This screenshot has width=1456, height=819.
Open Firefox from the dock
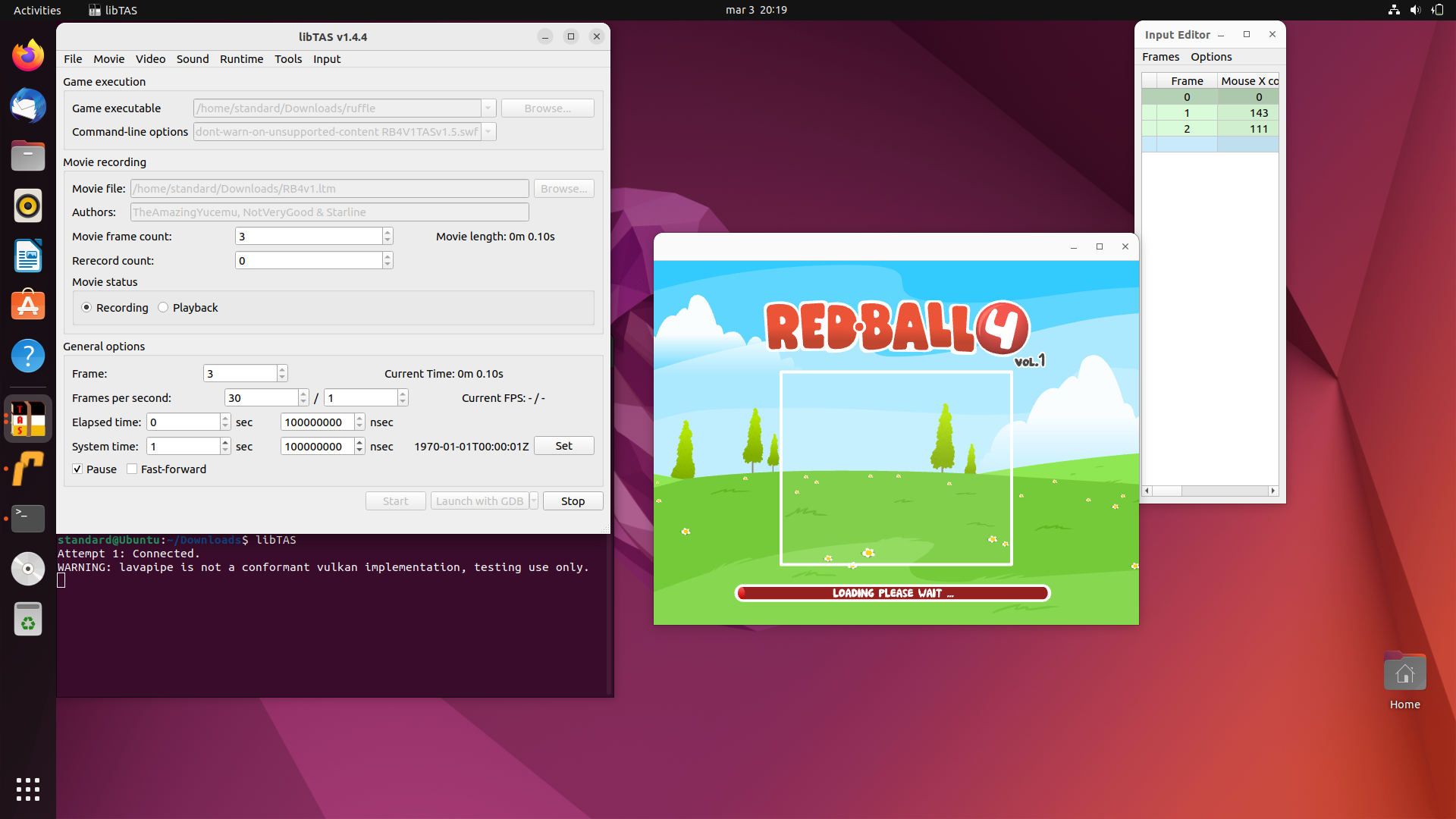28,55
